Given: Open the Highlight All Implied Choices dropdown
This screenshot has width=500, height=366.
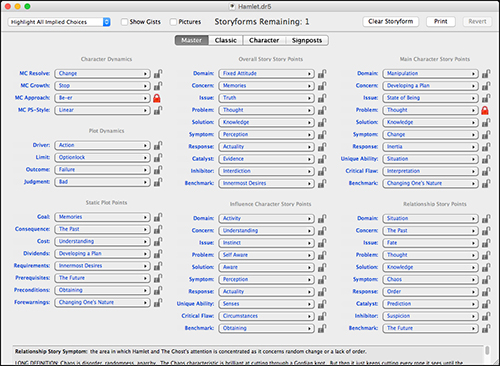Looking at the screenshot, I should coord(59,22).
